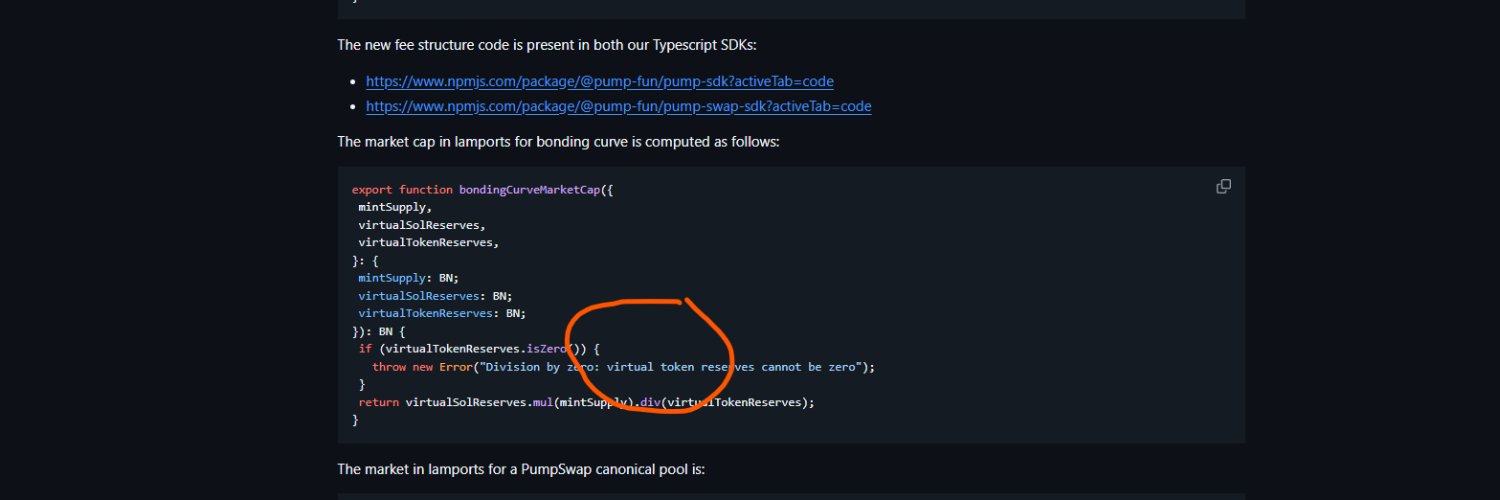Click the 'mintSupply,' parameter line
The image size is (1500, 500).
pos(395,207)
